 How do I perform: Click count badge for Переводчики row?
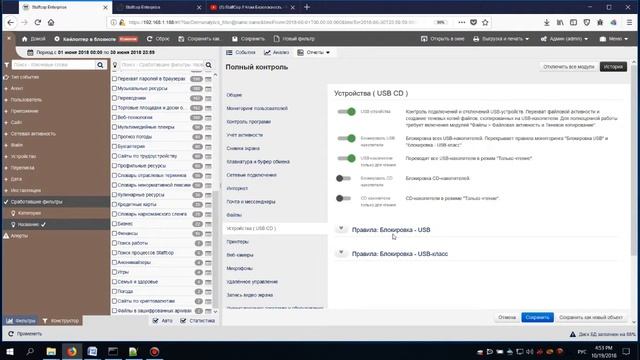point(196,98)
